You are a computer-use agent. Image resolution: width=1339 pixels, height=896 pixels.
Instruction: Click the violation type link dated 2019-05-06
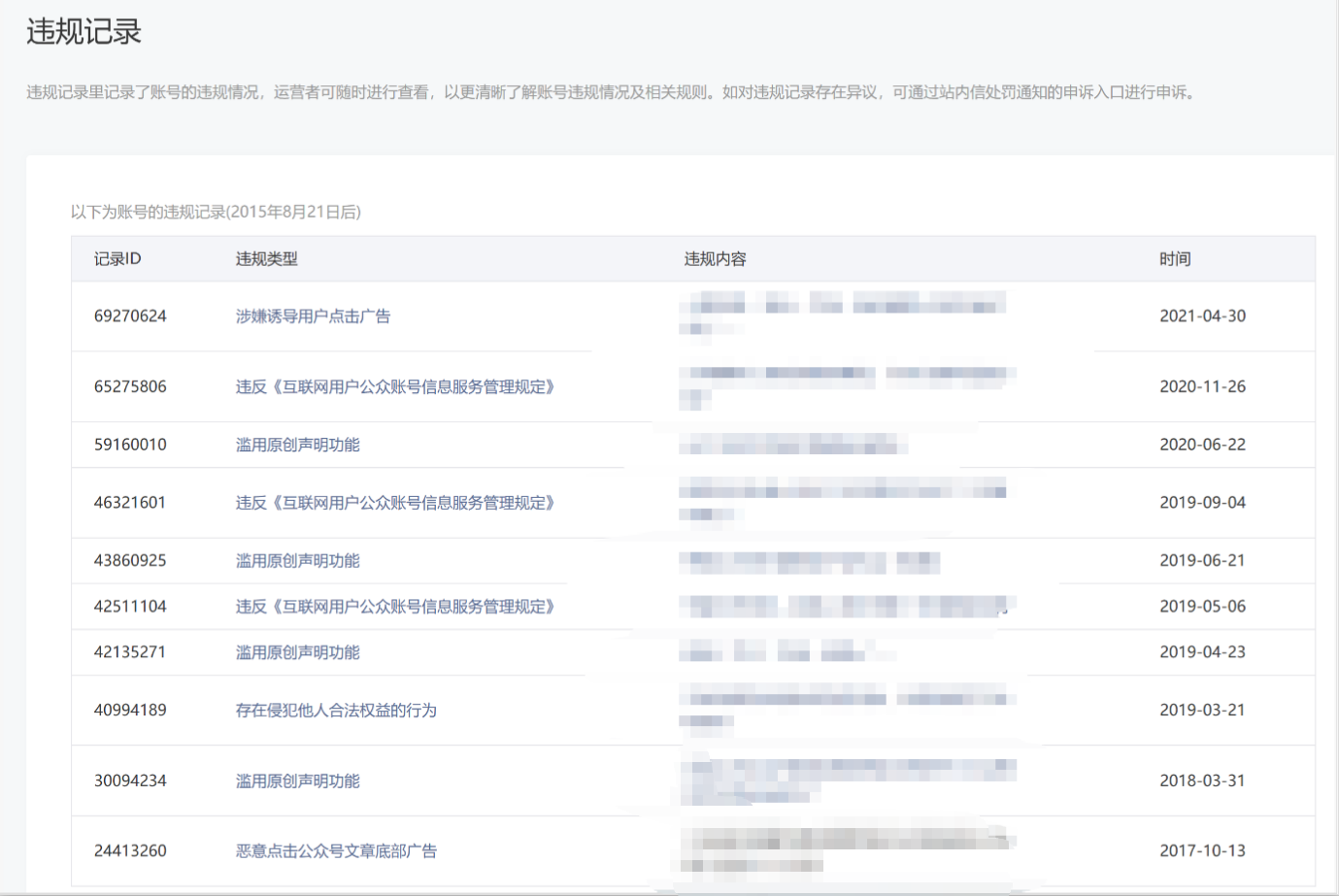tap(395, 607)
